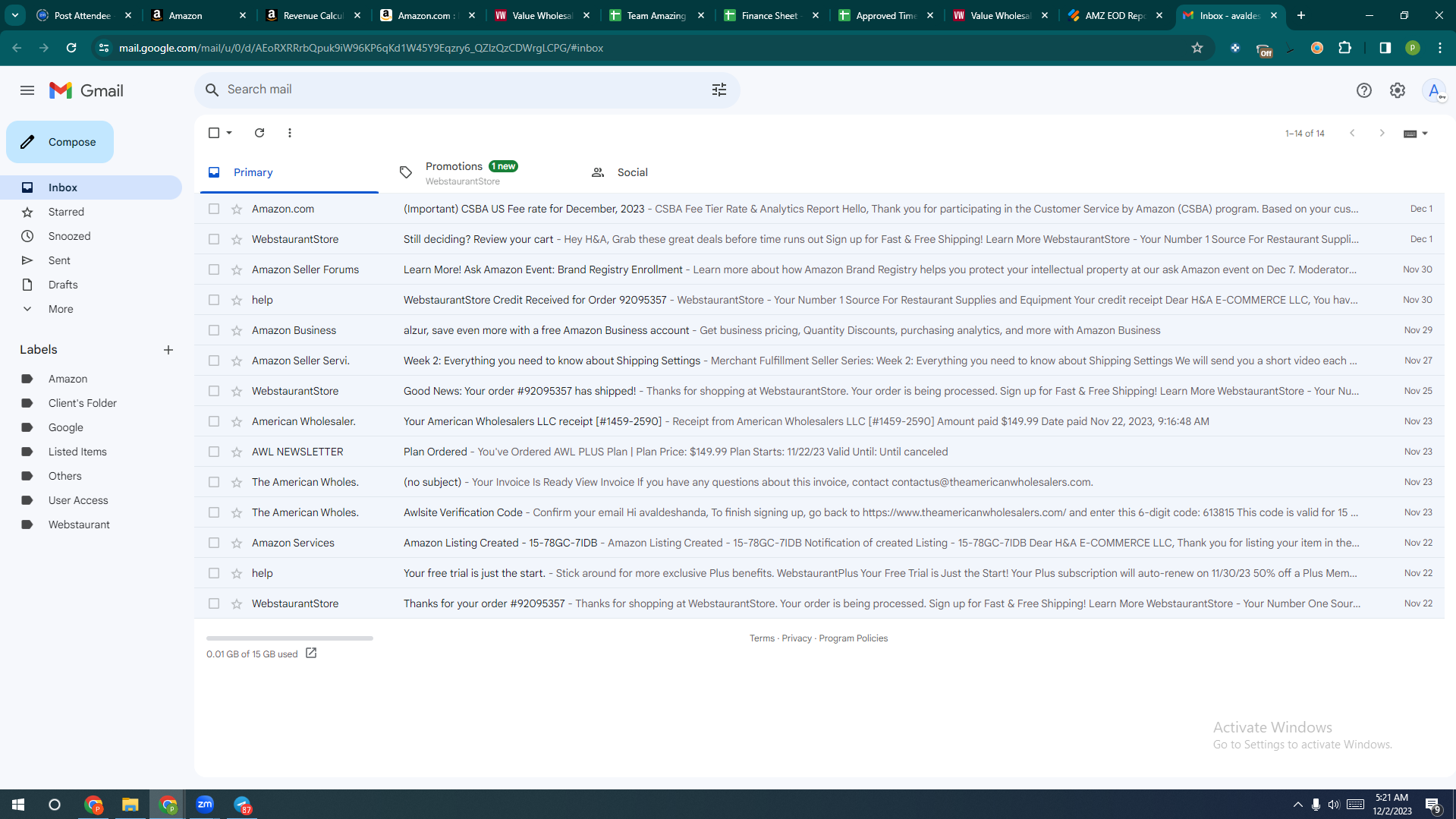
Task: Open the Terms link
Action: pos(762,638)
